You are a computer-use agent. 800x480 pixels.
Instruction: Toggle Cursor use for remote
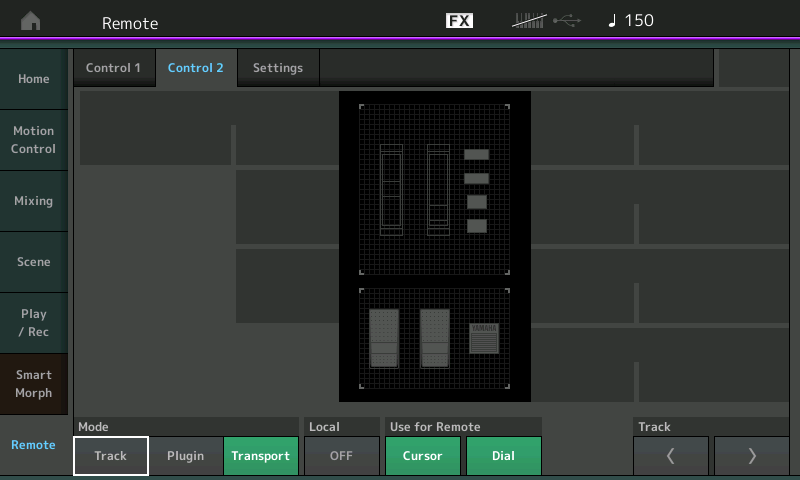pyautogui.click(x=423, y=456)
